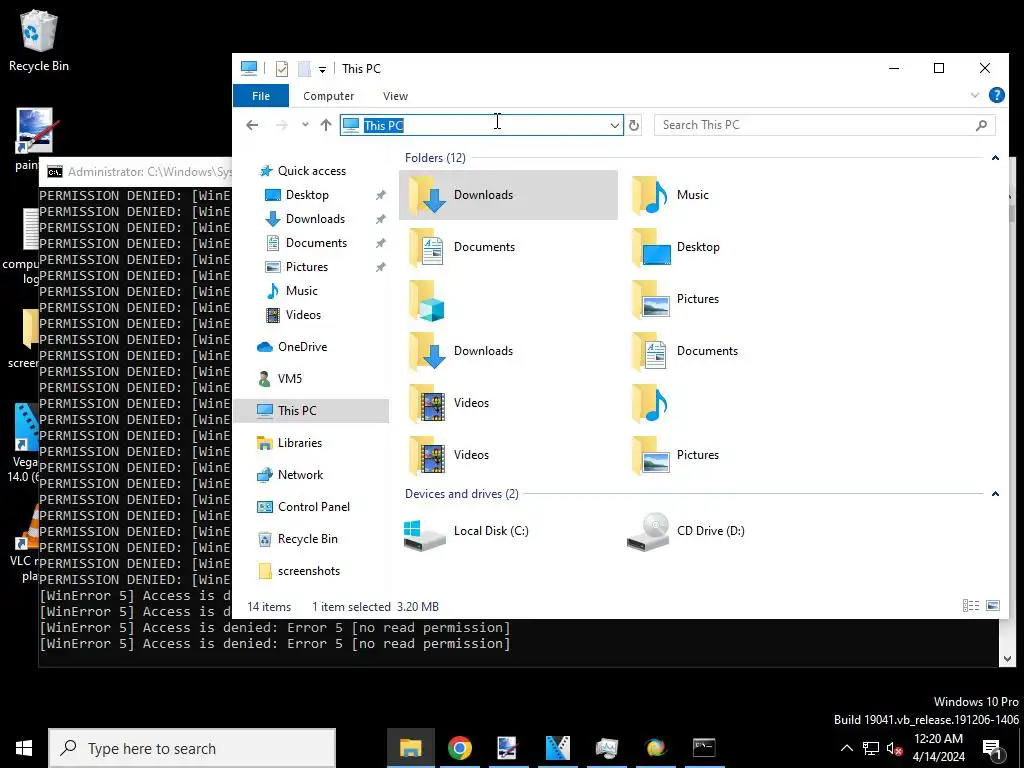Viewport: 1024px width, 768px height.
Task: Expand the ribbon with the chevron
Action: tap(974, 95)
